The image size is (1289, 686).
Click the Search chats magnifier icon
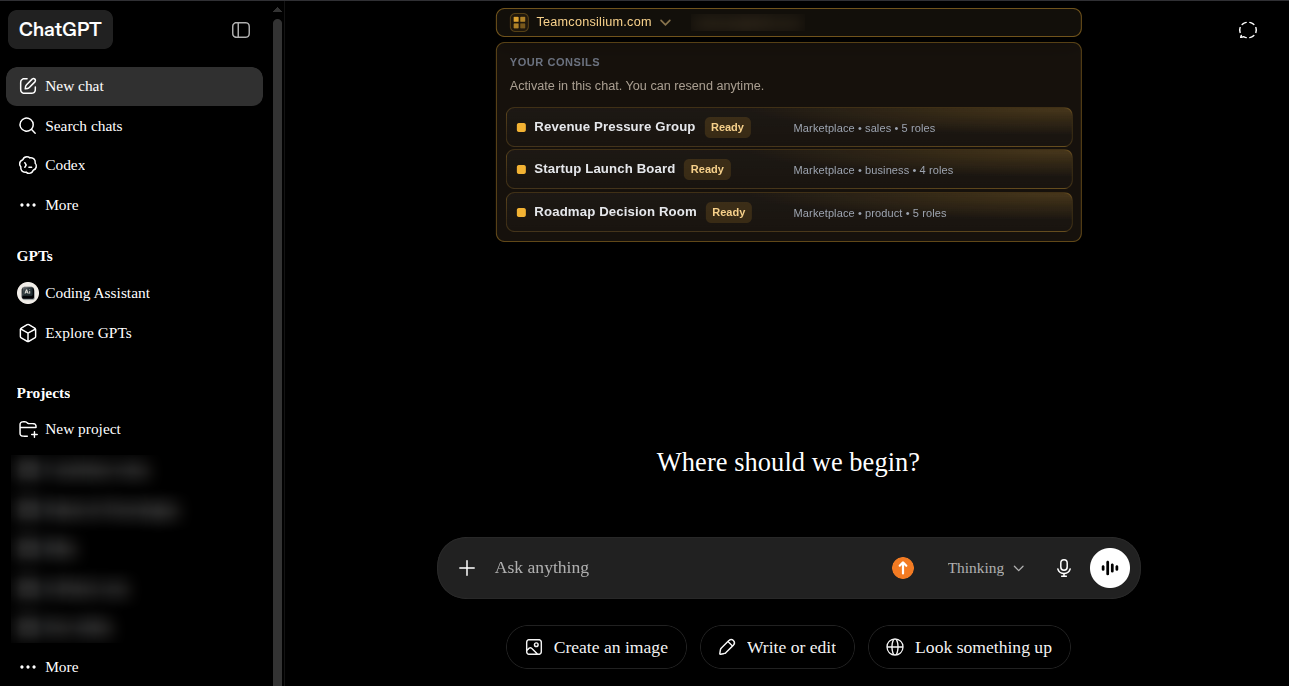pos(28,126)
